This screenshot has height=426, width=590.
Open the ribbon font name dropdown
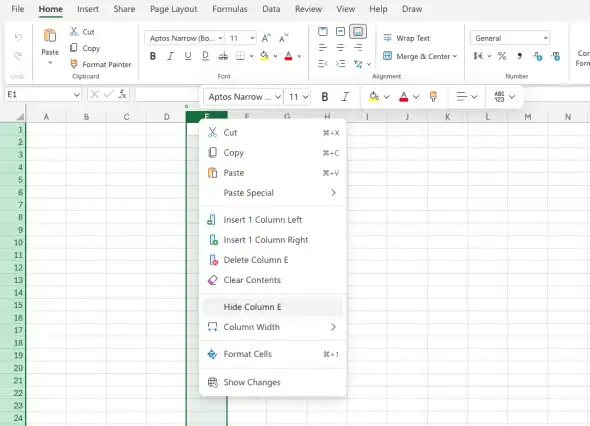(x=220, y=38)
